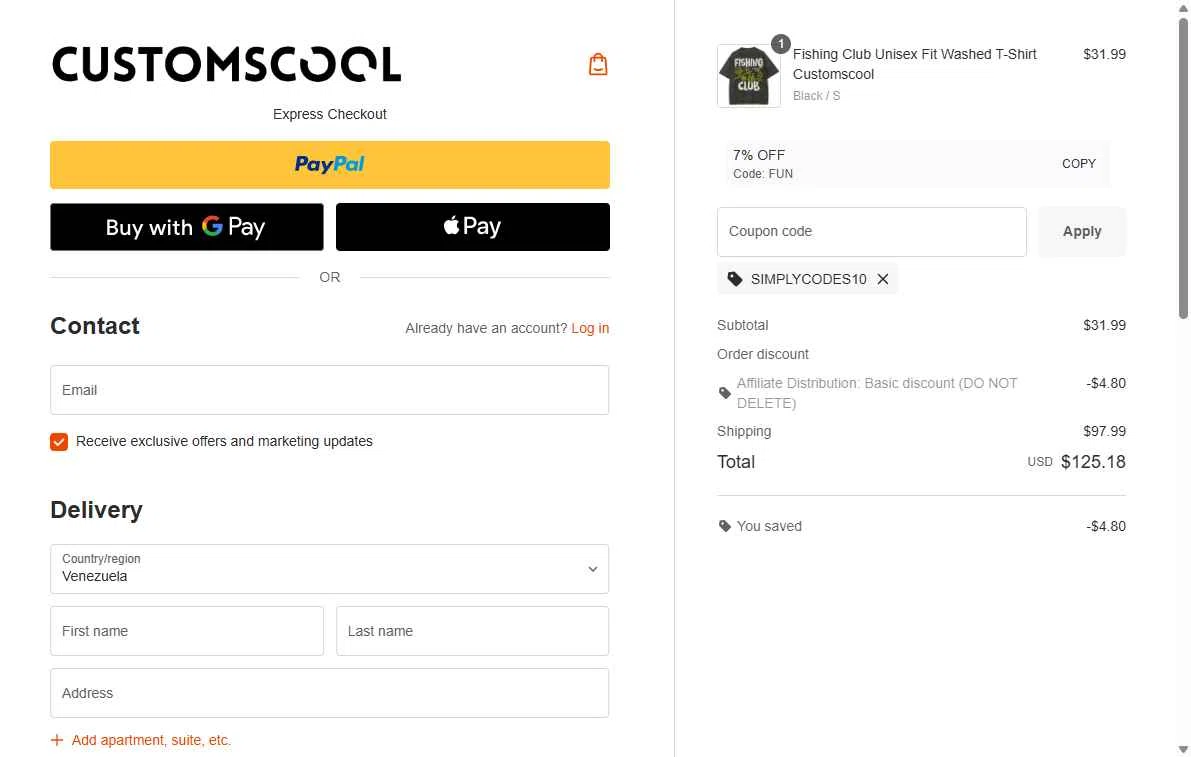Click the Affiliate Distribution discount tag icon
The width and height of the screenshot is (1191, 757).
pos(725,393)
